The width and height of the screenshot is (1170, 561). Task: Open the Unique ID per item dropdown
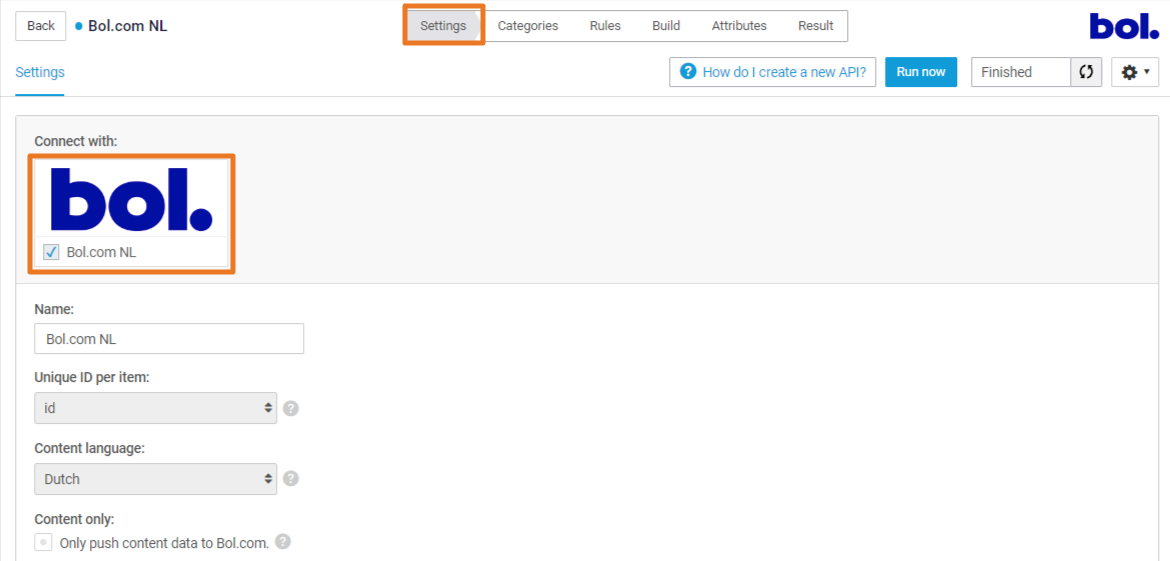156,408
